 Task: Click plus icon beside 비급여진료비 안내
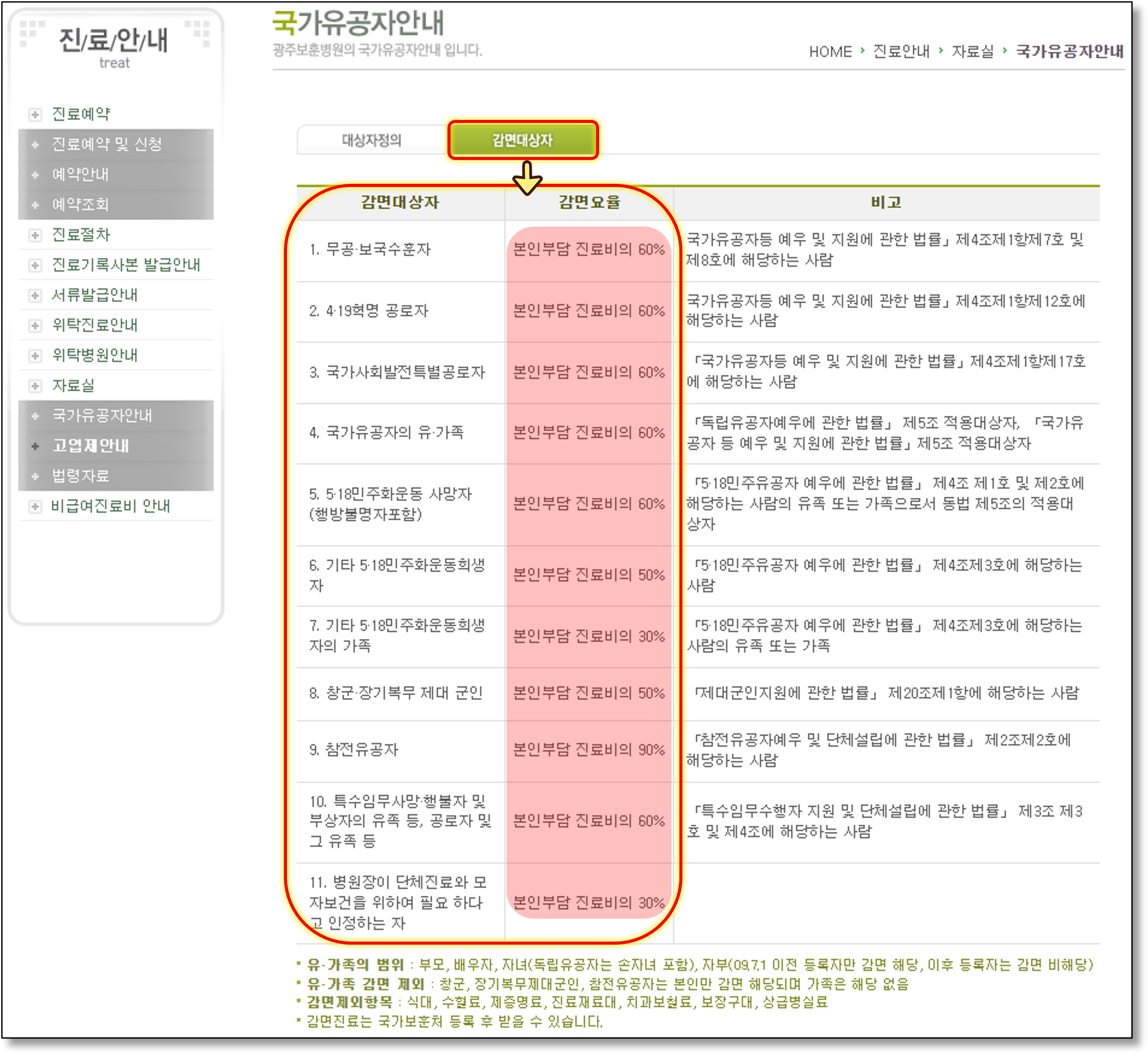35,507
